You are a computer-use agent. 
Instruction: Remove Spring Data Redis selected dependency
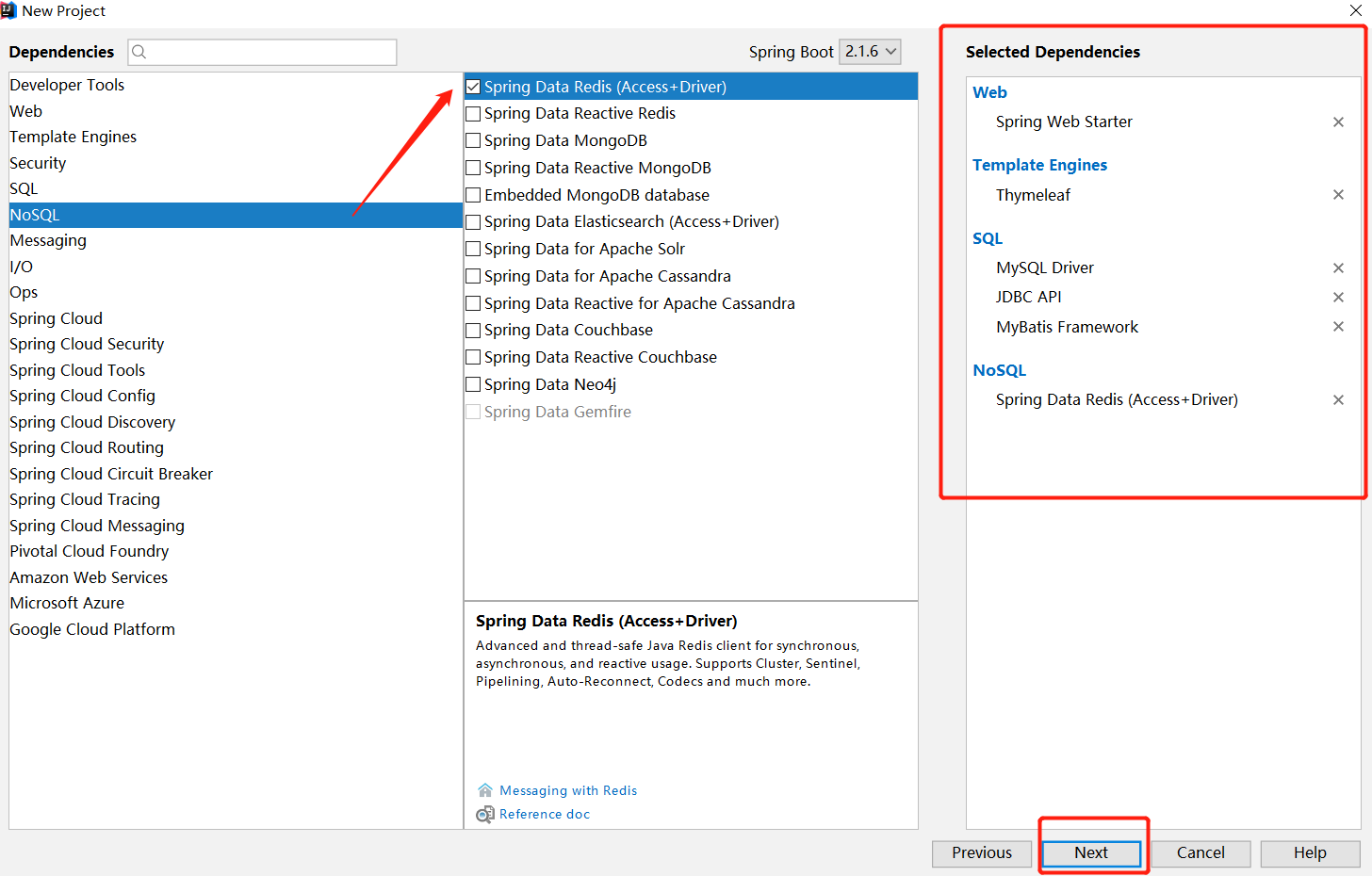[x=1338, y=400]
